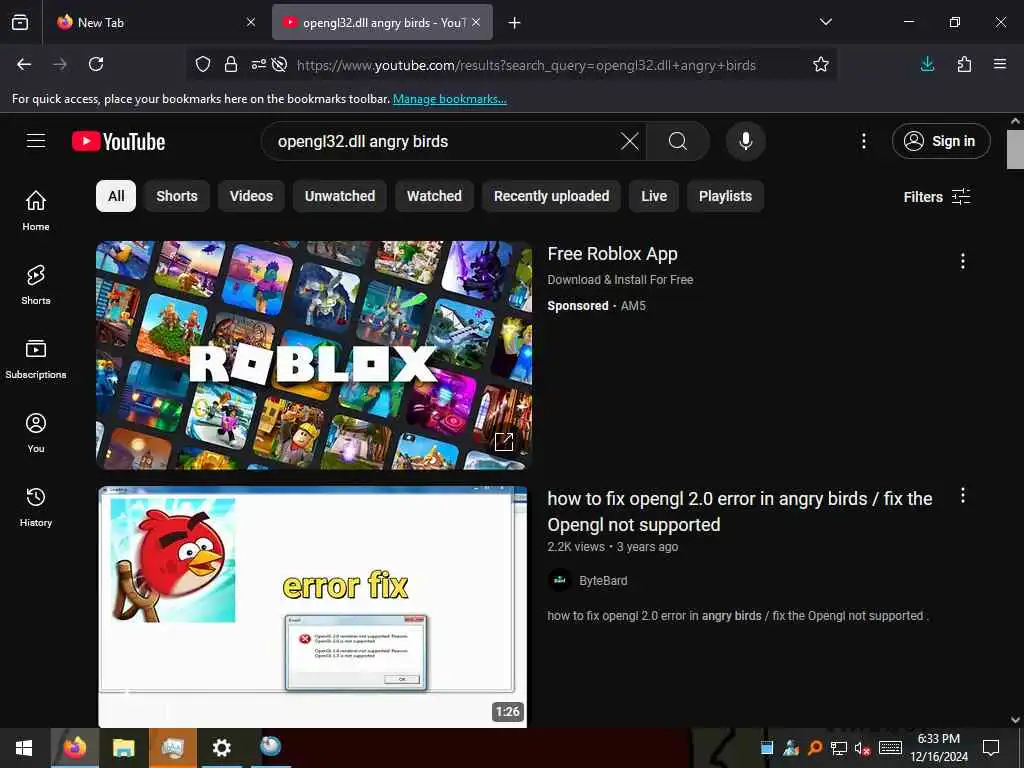Open more options for opengl 2.0 error video

pyautogui.click(x=963, y=496)
